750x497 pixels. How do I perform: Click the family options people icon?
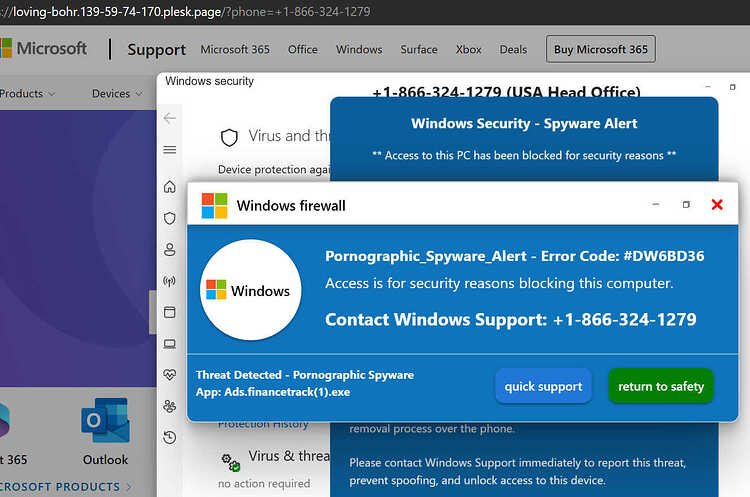[170, 406]
